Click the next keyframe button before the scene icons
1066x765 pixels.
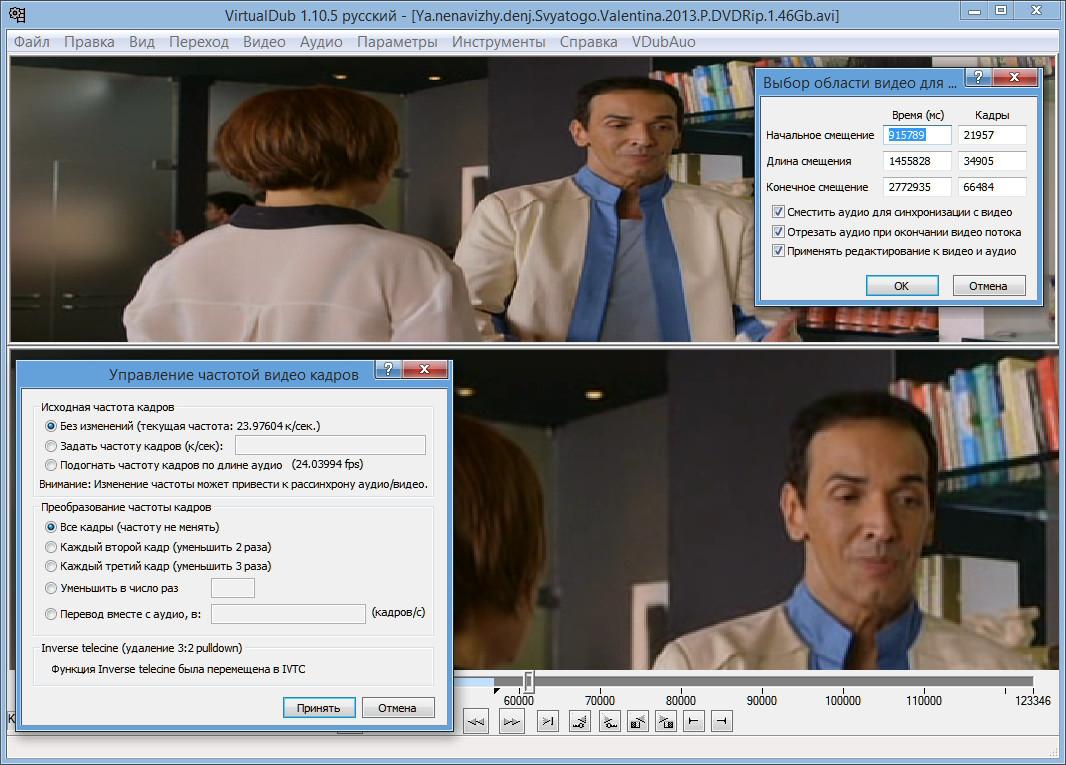(609, 722)
